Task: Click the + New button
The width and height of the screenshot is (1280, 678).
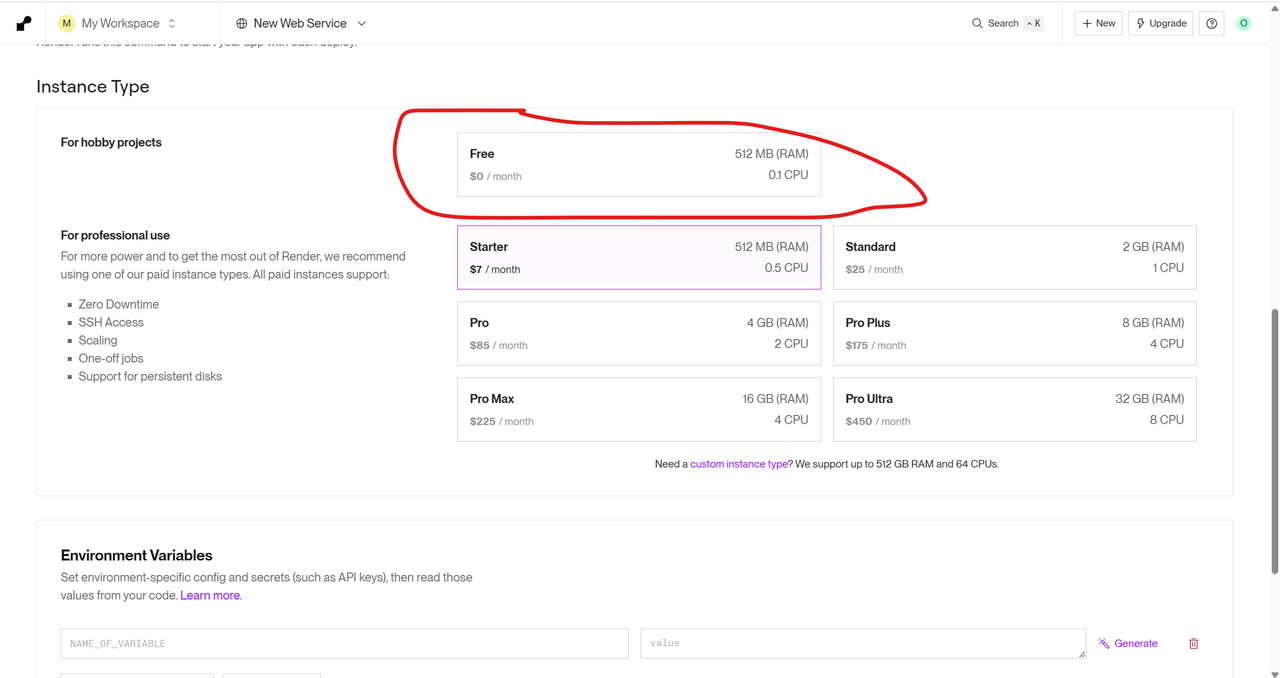Action: 1098,23
